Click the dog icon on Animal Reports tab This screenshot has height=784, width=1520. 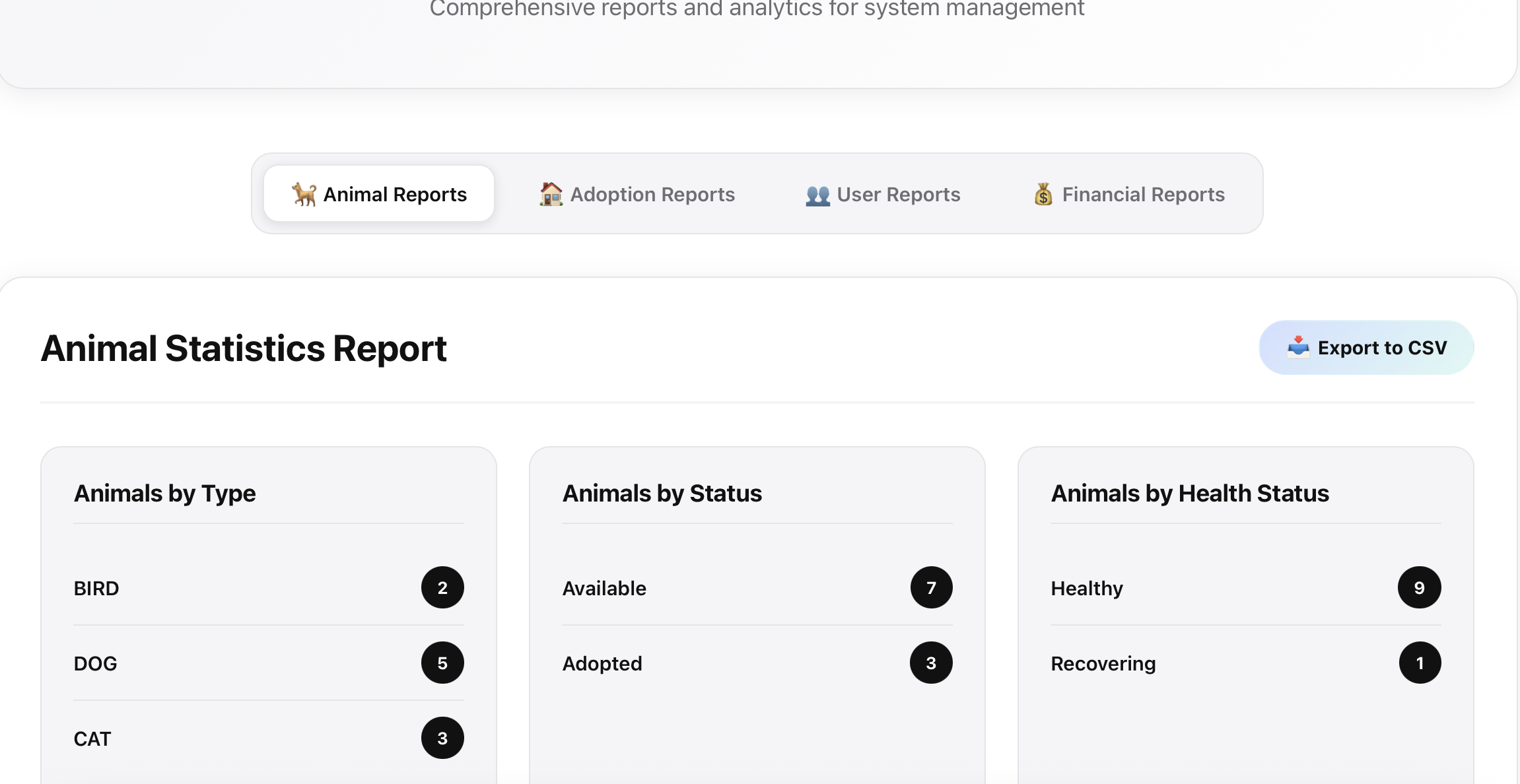[x=304, y=193]
